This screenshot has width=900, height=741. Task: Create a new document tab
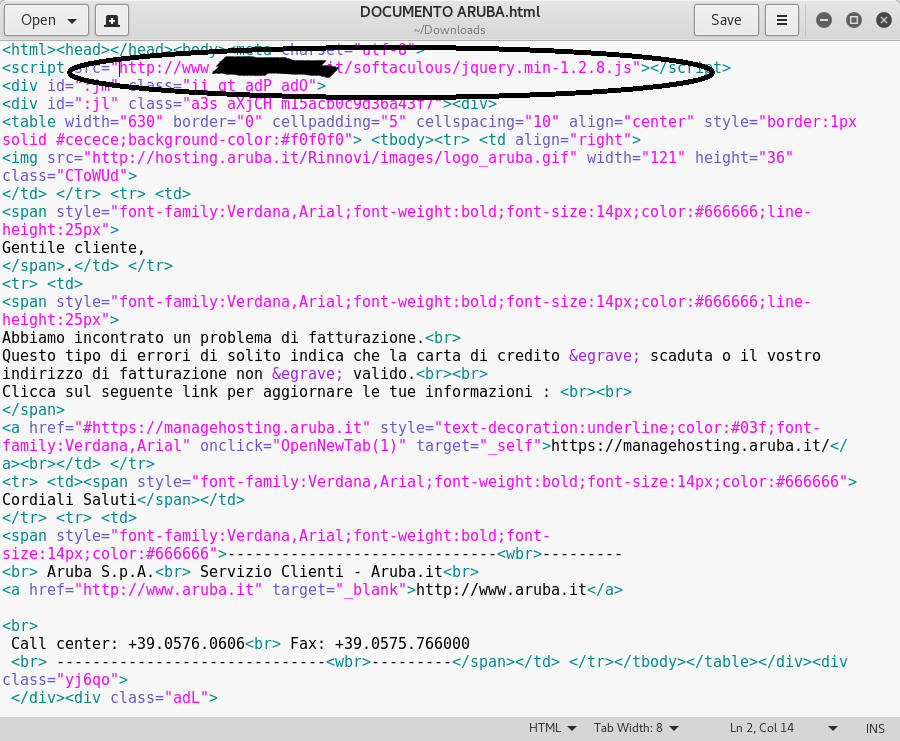click(x=111, y=20)
